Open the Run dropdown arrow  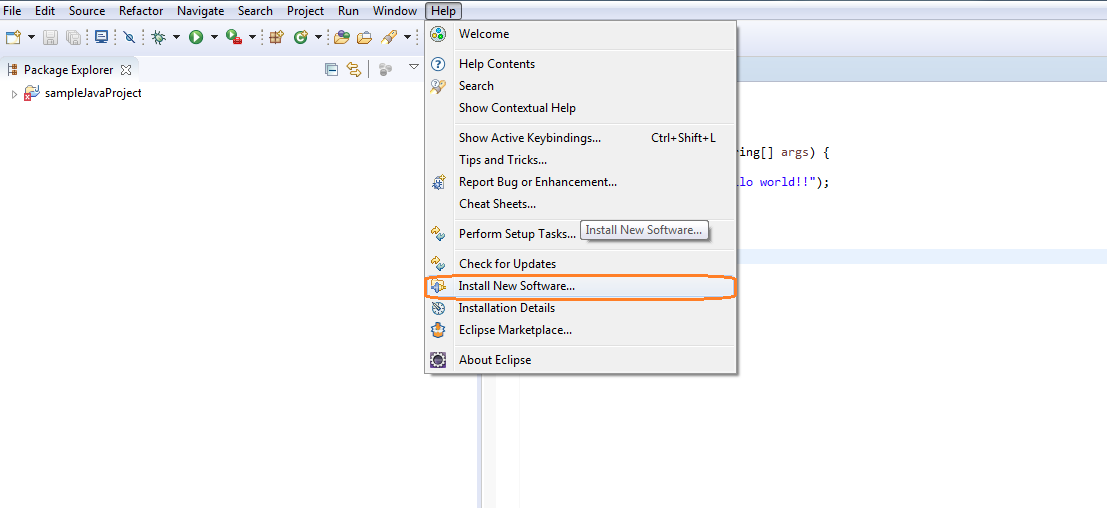214,37
